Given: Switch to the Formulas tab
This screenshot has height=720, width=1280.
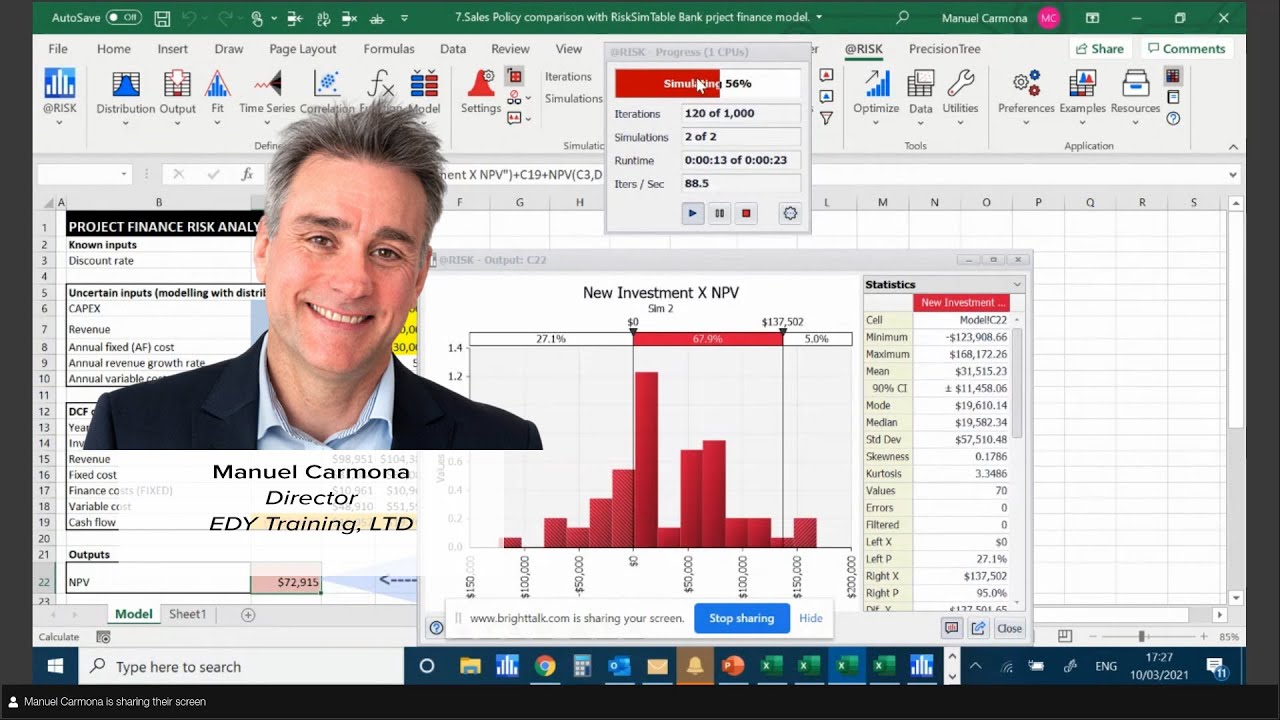Looking at the screenshot, I should [x=389, y=49].
